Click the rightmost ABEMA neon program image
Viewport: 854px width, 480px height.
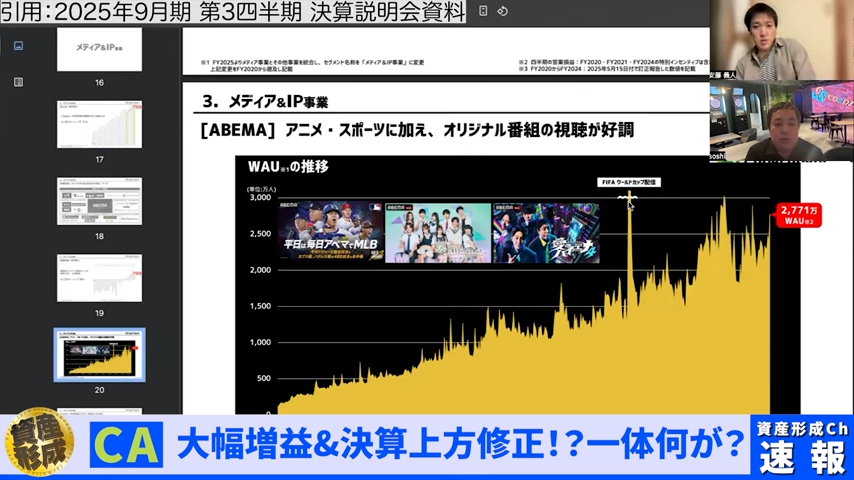tap(546, 233)
